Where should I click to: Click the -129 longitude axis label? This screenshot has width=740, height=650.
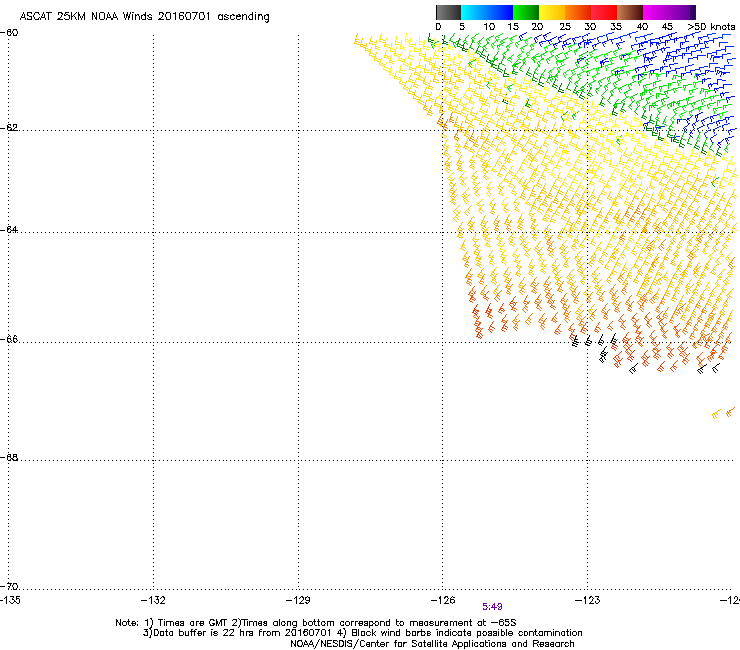pos(298,600)
